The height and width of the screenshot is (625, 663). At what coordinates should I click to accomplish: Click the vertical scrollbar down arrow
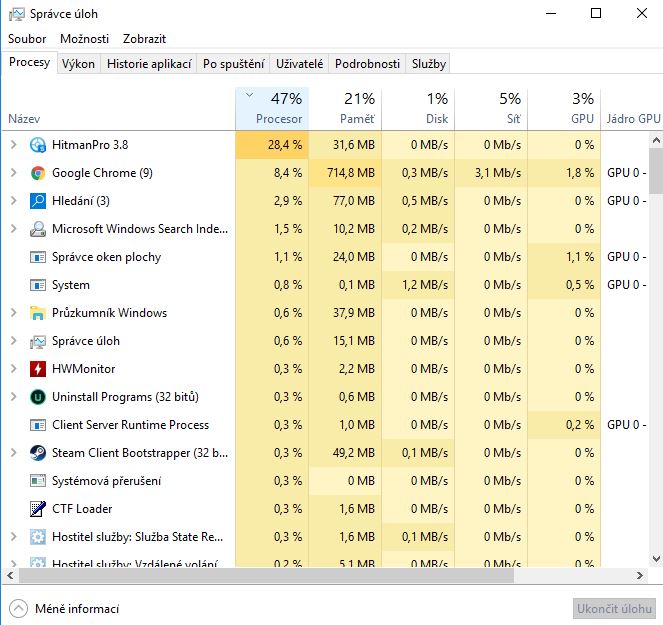click(x=656, y=559)
